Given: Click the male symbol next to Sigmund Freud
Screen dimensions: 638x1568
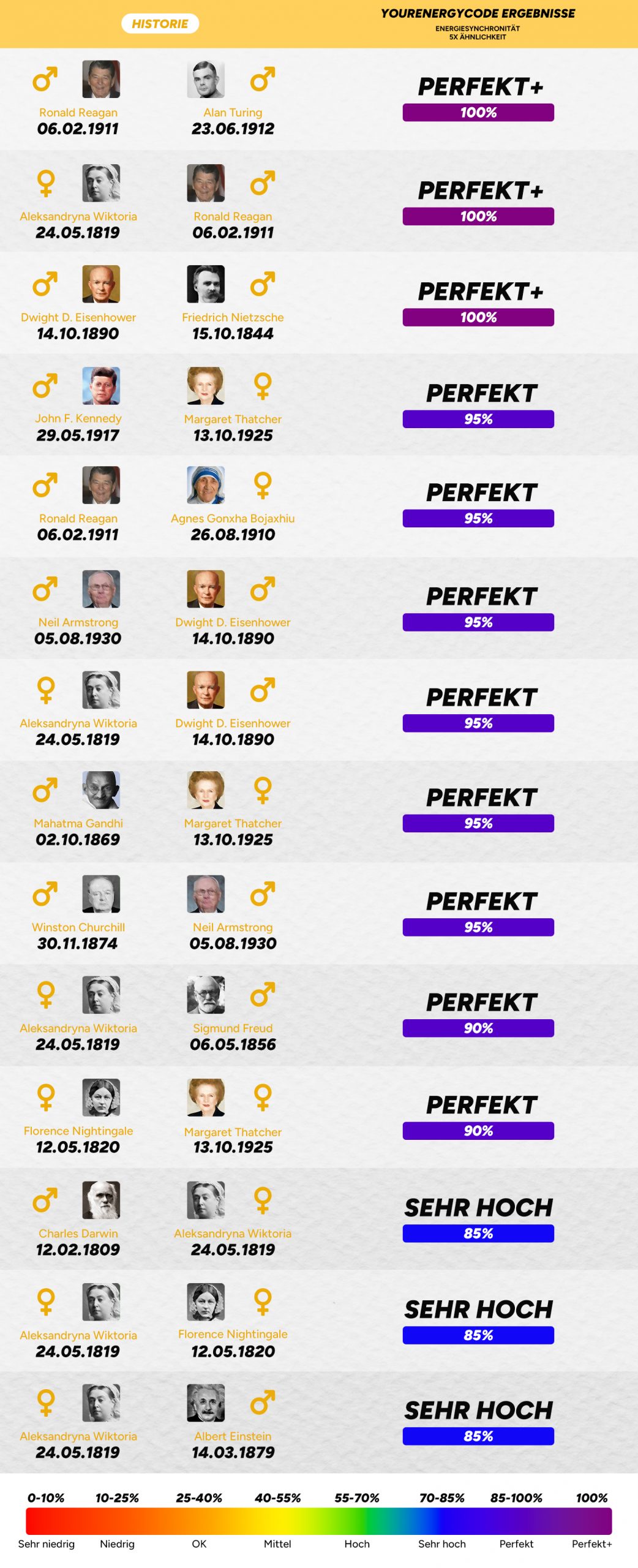Looking at the screenshot, I should [x=262, y=995].
